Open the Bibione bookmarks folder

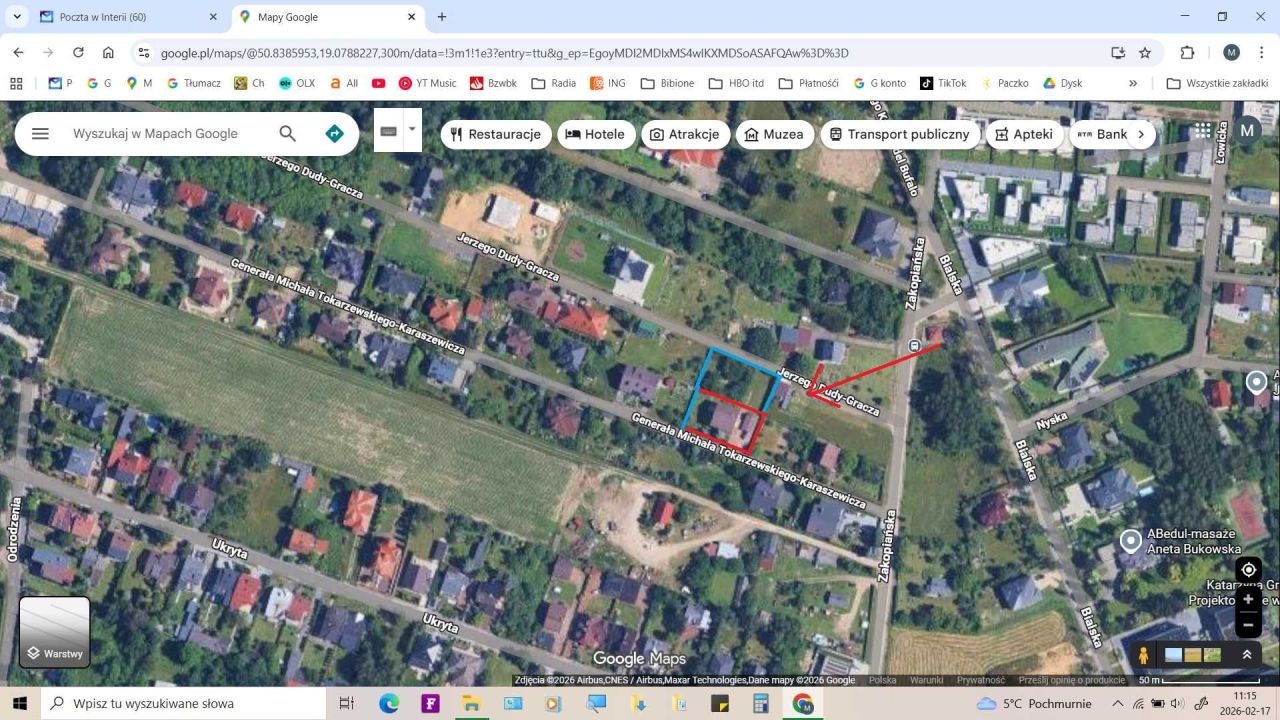667,83
